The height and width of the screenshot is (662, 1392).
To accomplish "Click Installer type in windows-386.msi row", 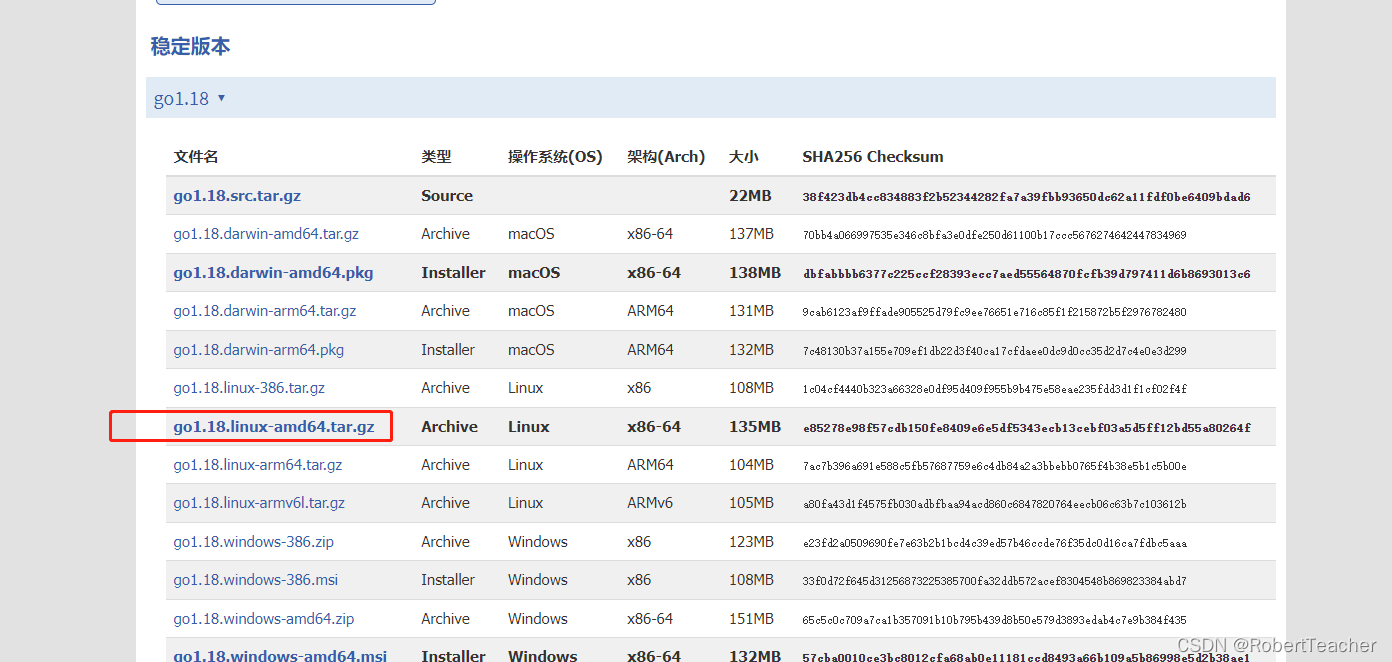I will pyautogui.click(x=448, y=580).
